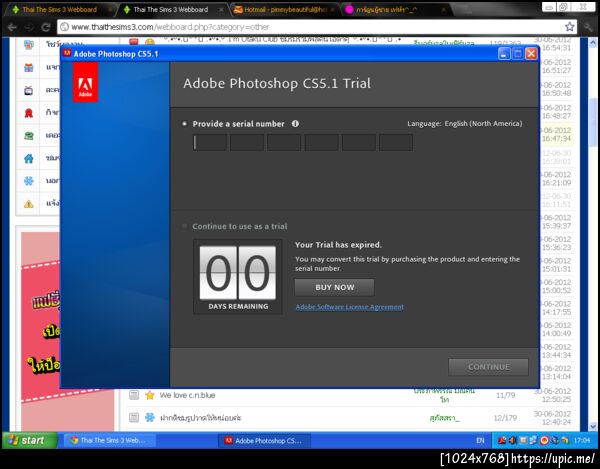This screenshot has height=469, width=600.
Task: Click the browser scrollbar up arrow
Action: (593, 42)
